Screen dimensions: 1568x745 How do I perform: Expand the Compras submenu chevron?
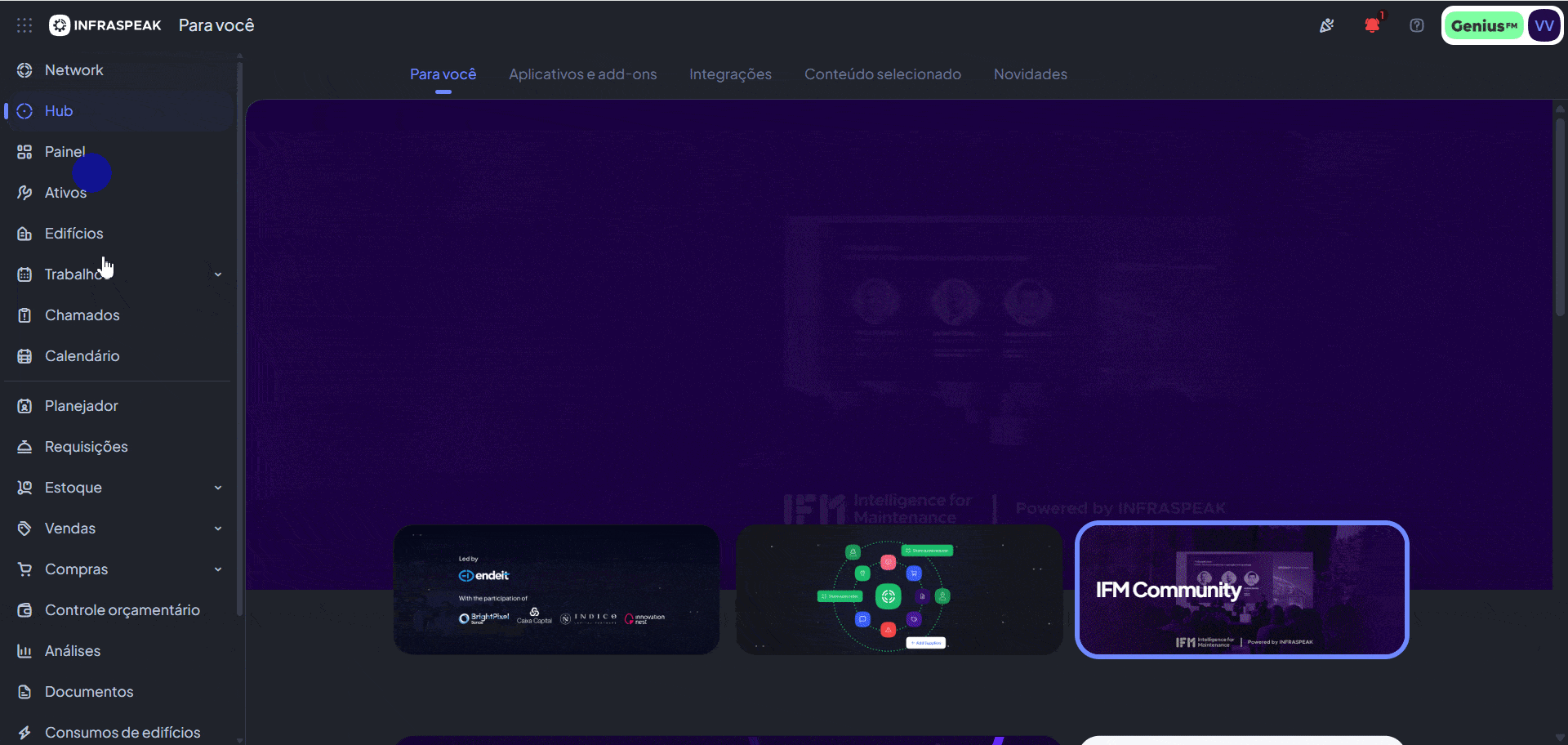[x=218, y=569]
